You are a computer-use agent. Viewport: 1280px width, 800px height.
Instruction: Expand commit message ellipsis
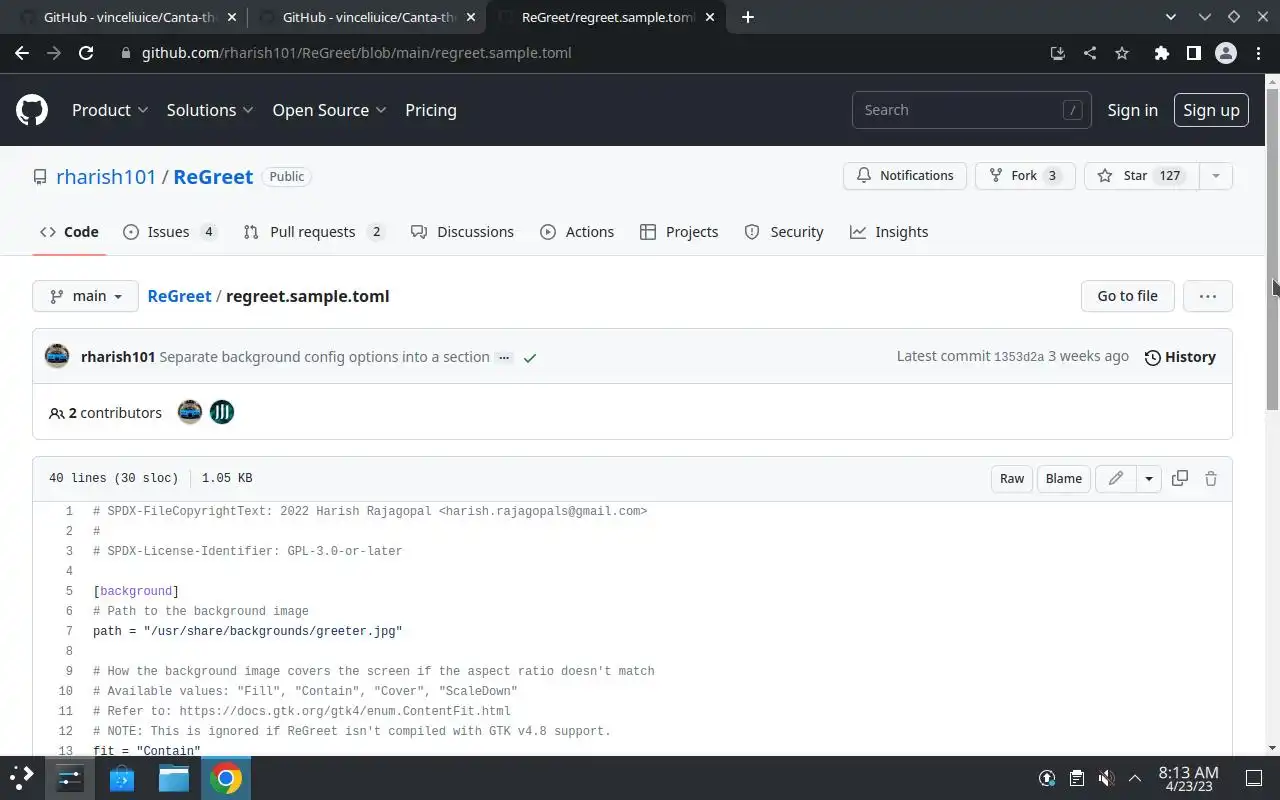[x=504, y=357]
